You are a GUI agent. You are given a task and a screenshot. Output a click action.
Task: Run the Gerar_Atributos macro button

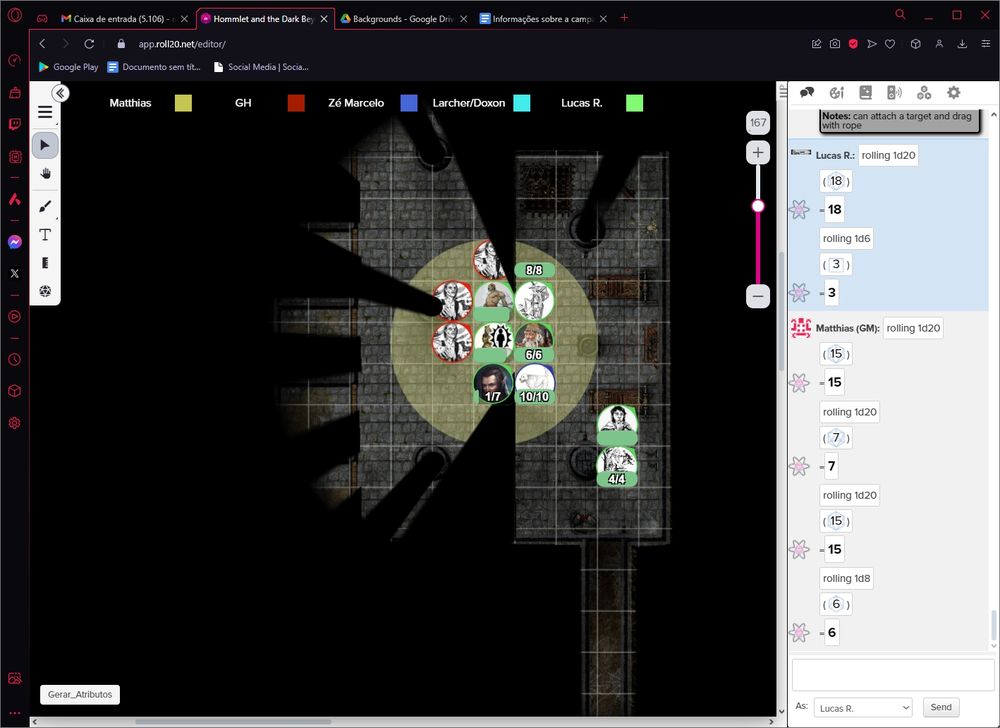coord(80,694)
